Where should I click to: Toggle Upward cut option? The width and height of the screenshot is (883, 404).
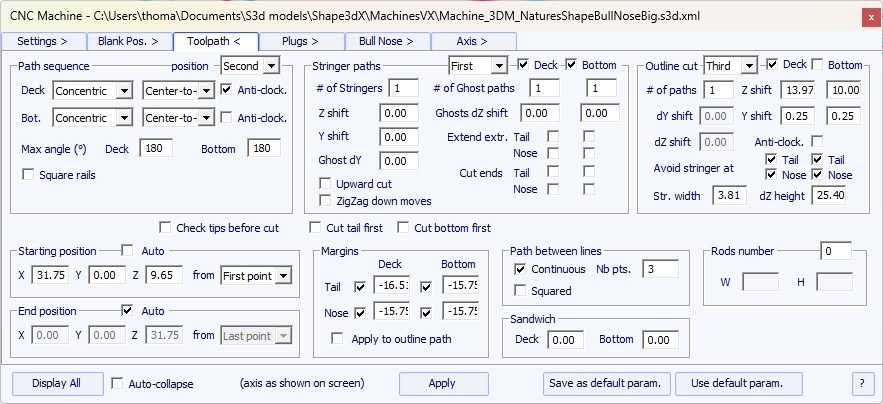pos(326,184)
